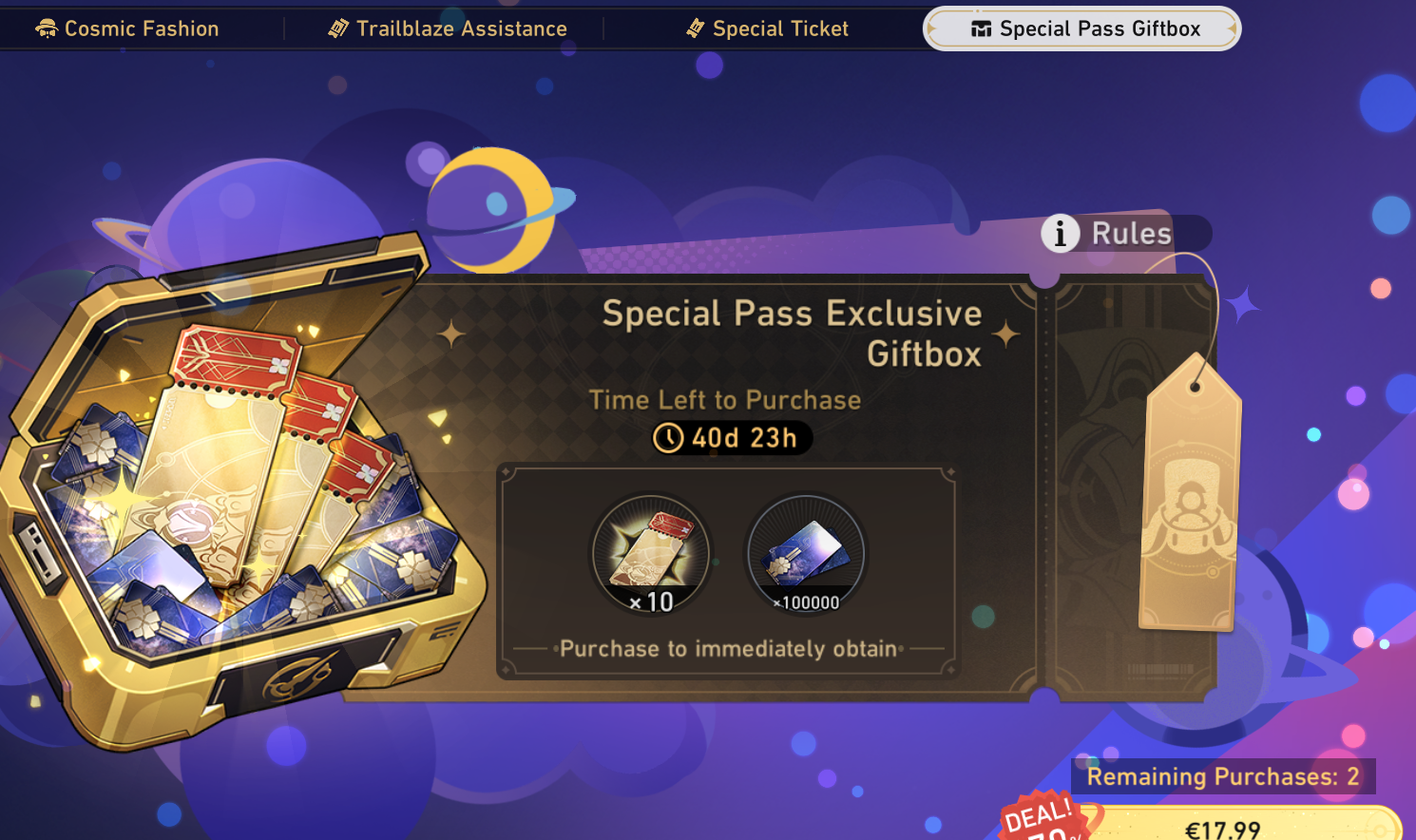The height and width of the screenshot is (840, 1416).
Task: Click the Special Pass Exclusive Giftbox title
Action: coord(792,334)
